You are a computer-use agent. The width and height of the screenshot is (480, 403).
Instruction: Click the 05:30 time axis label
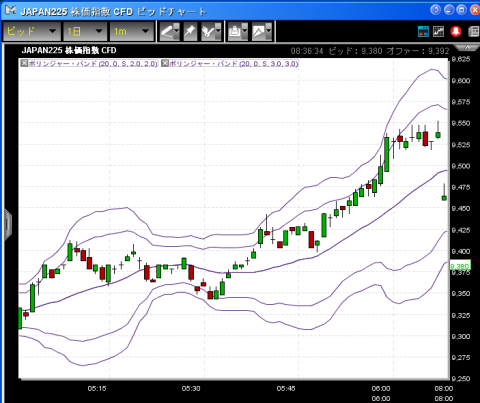click(x=191, y=388)
